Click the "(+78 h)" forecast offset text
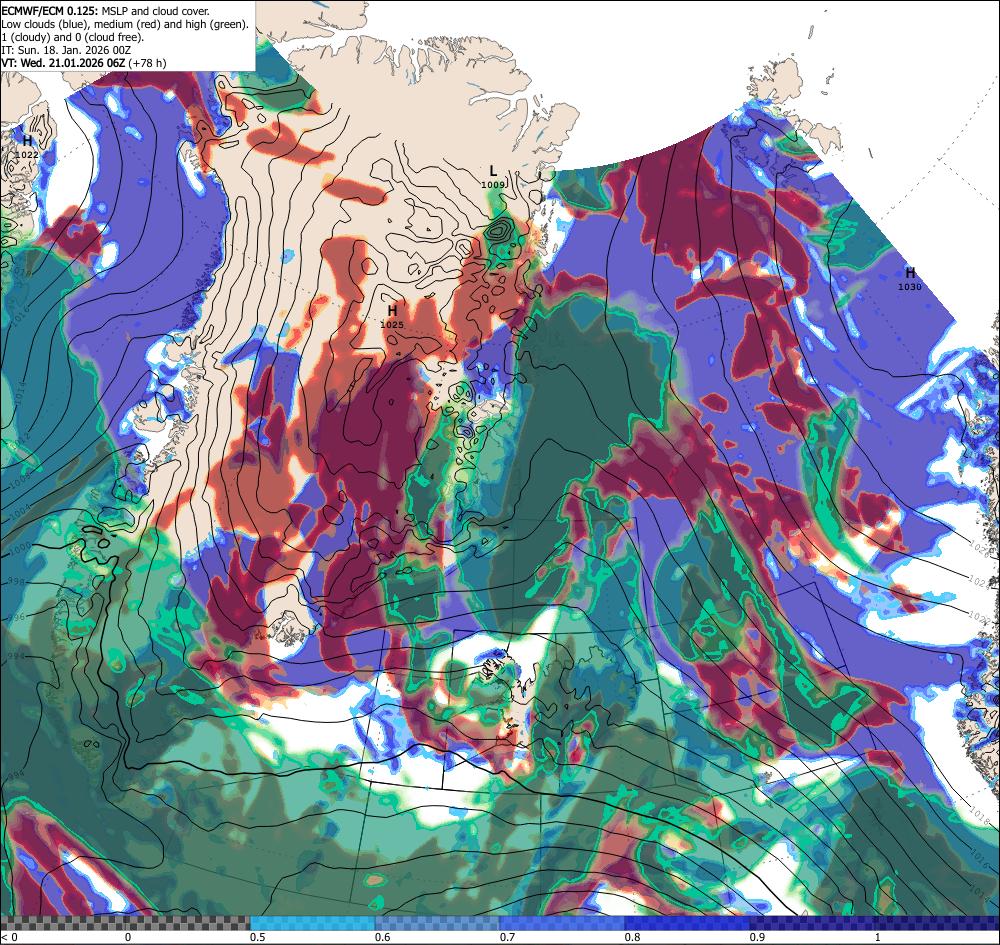The image size is (1000, 945). (x=147, y=62)
